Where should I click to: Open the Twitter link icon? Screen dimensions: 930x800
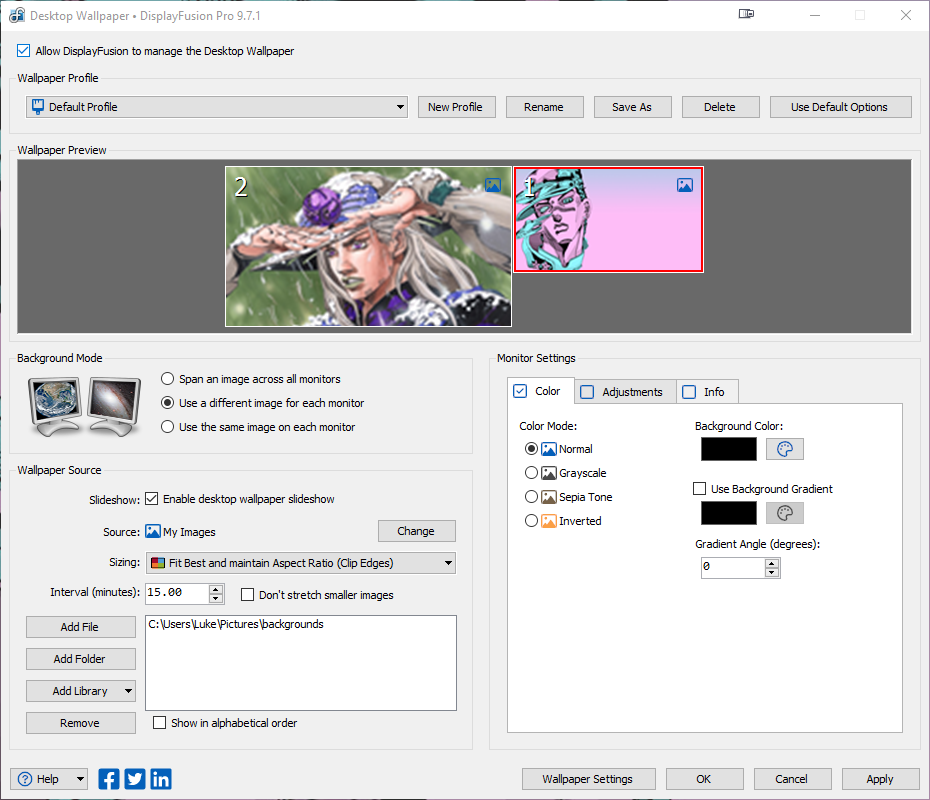[x=135, y=779]
